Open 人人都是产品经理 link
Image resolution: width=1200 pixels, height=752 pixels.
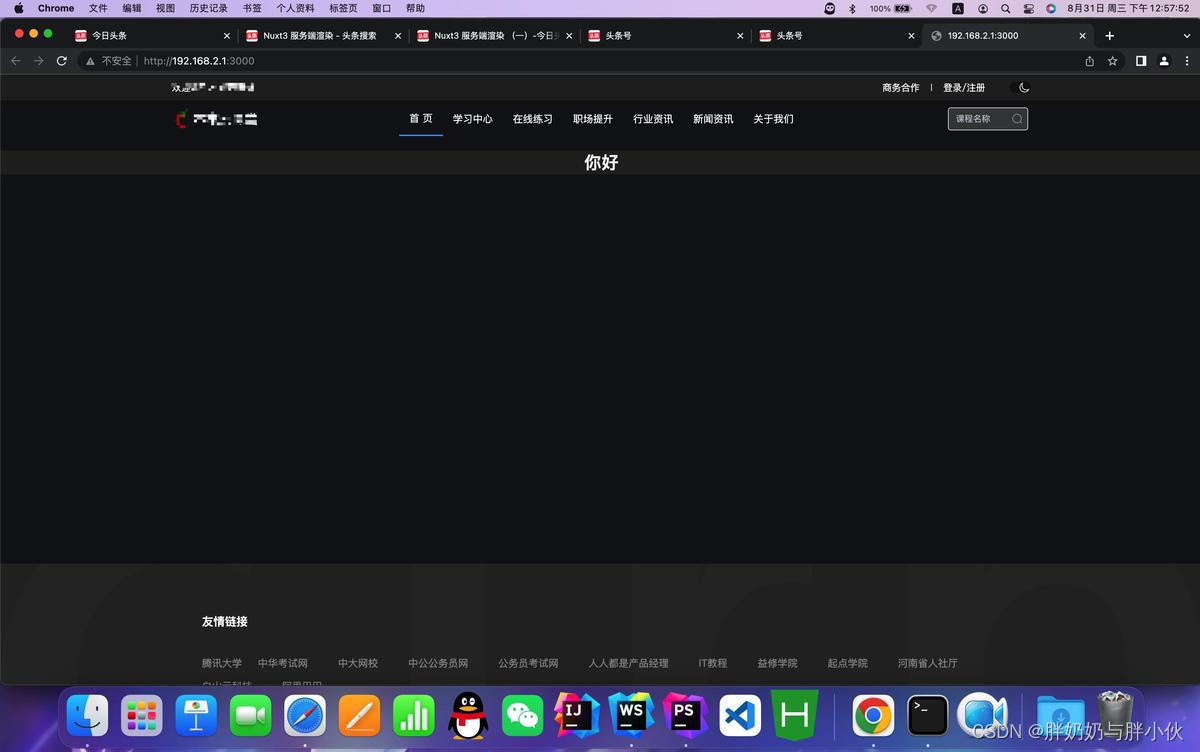click(628, 663)
